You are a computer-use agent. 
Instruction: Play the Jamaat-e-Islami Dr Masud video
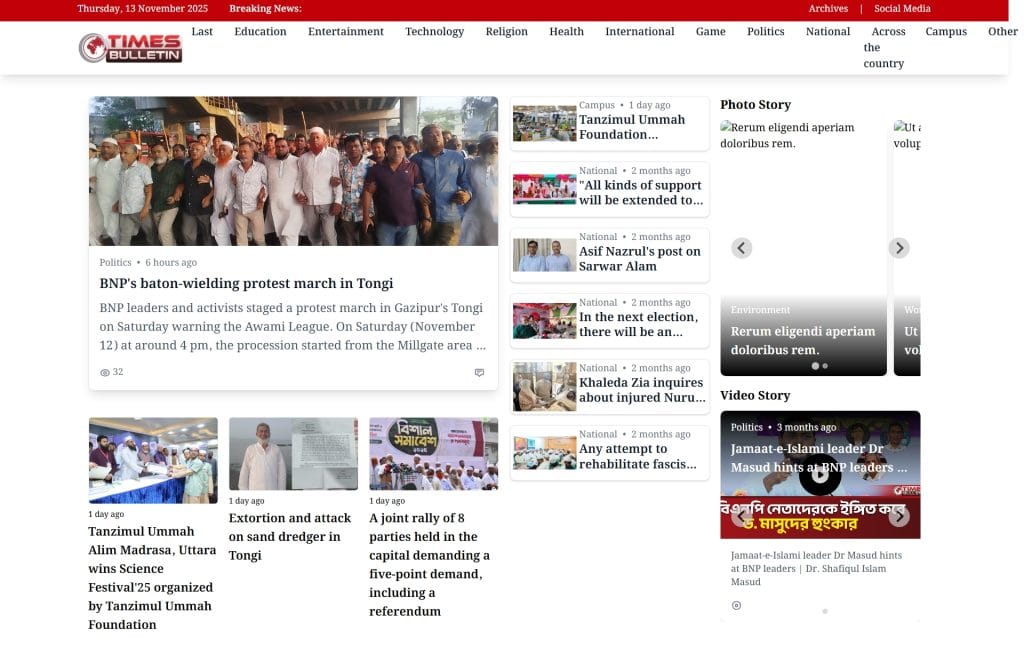tap(819, 474)
